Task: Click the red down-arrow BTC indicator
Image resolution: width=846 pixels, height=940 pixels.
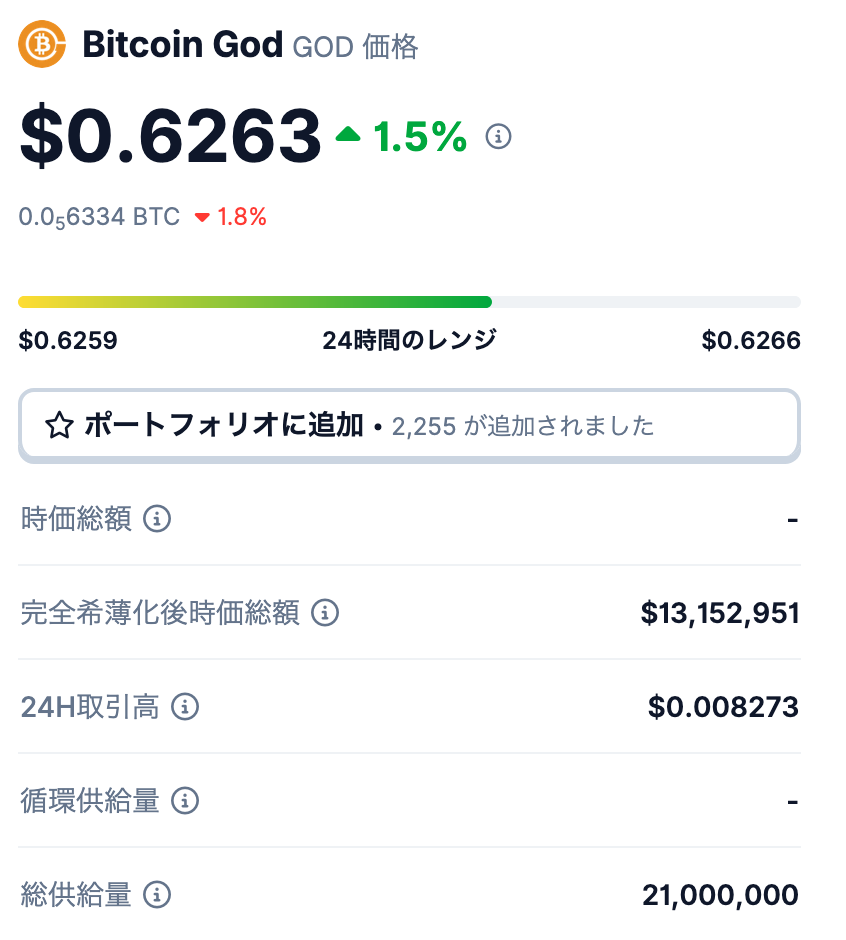Action: [x=202, y=218]
